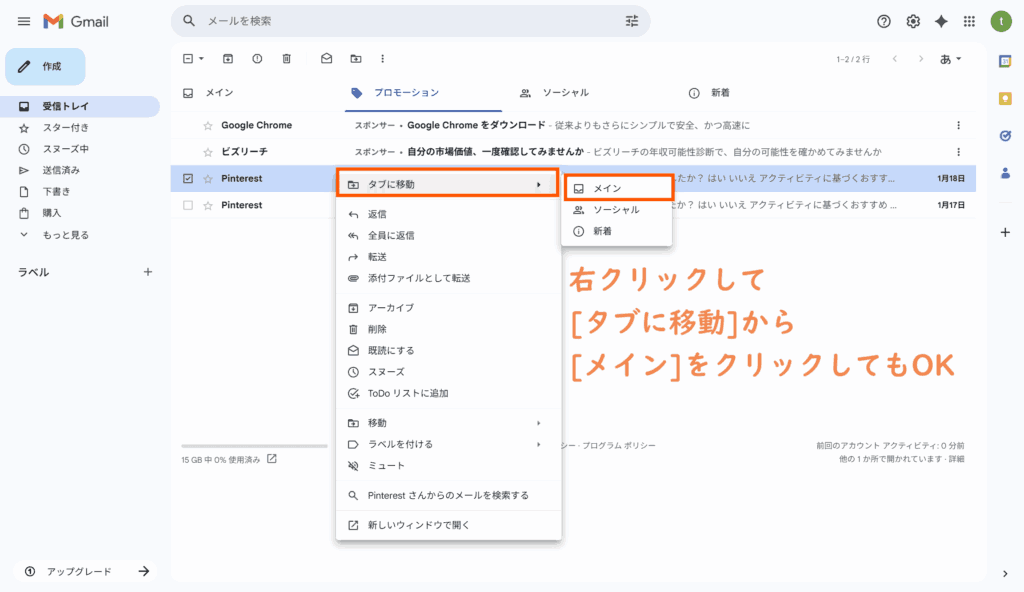Open the input tools あ dropdown

pos(950,59)
